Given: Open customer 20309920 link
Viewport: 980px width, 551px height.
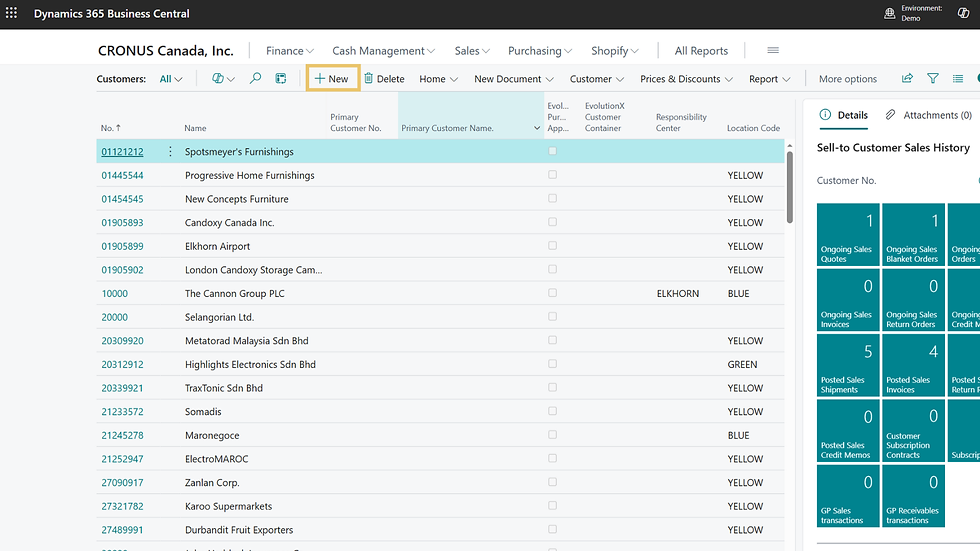Looking at the screenshot, I should 122,340.
